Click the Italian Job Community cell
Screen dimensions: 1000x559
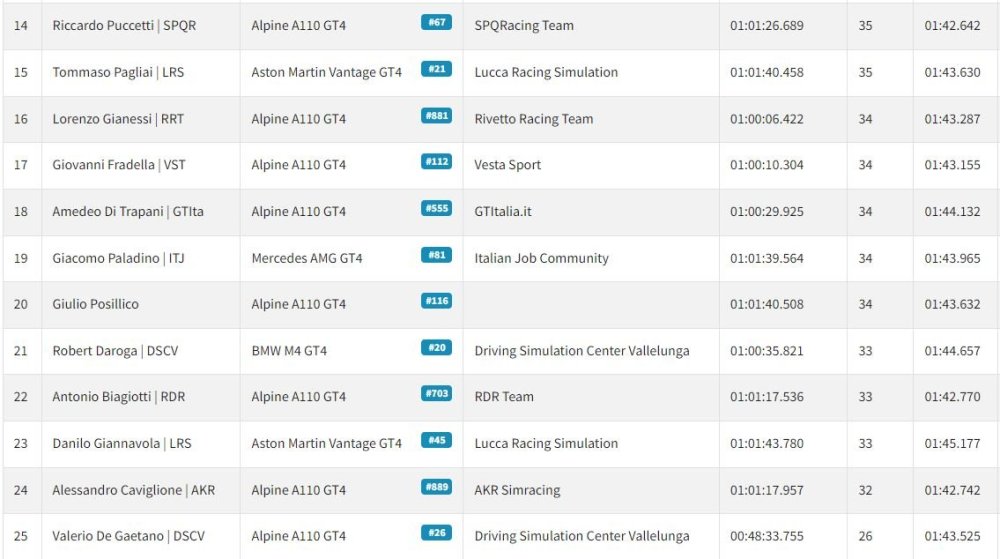[x=541, y=258]
